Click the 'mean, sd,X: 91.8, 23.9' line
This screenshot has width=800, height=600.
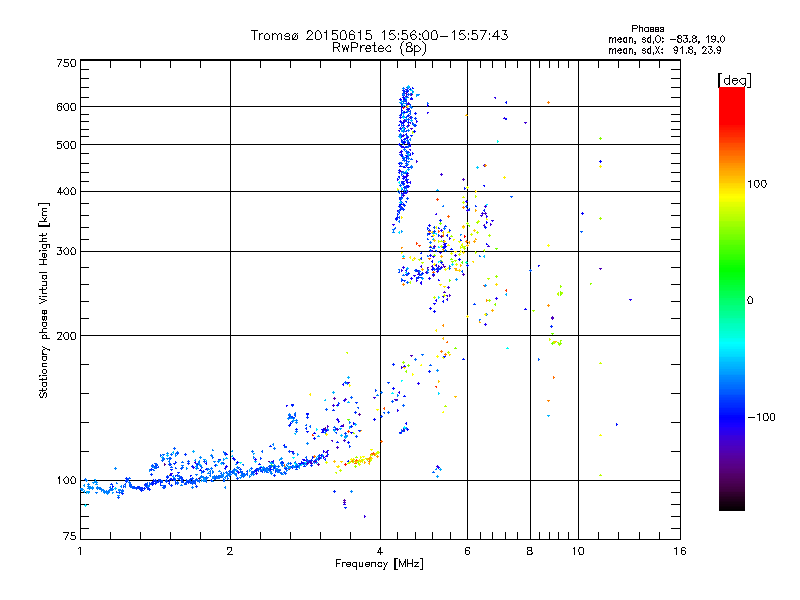pyautogui.click(x=665, y=51)
